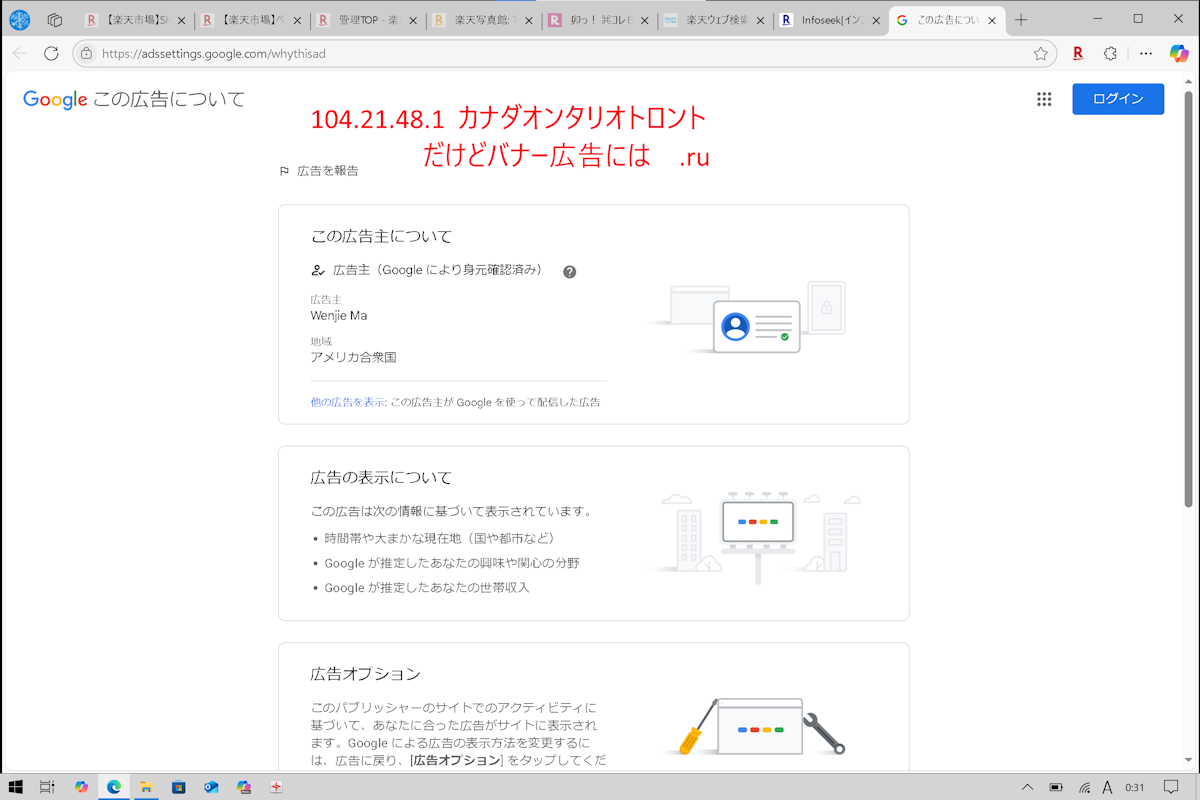The height and width of the screenshot is (800, 1200).
Task: Click the Microsoft Edge taskbar icon
Action: [114, 786]
